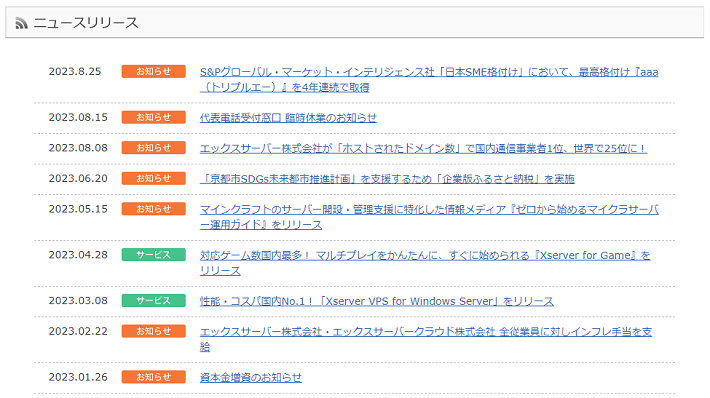Open the Xserver VPS for Windows Server link
The width and height of the screenshot is (710, 398).
pyautogui.click(x=377, y=301)
